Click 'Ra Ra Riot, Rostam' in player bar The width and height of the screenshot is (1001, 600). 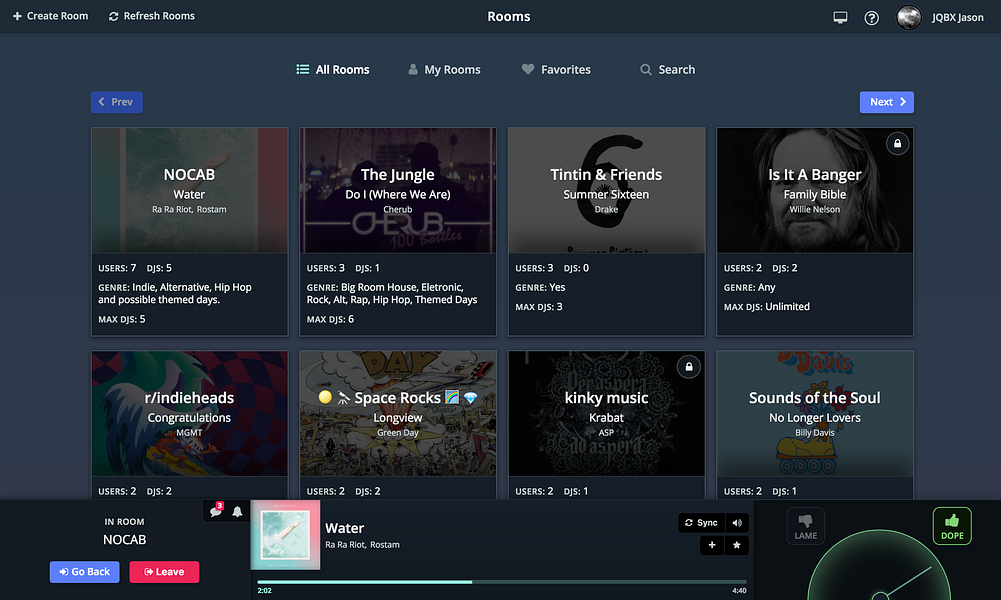pos(363,545)
